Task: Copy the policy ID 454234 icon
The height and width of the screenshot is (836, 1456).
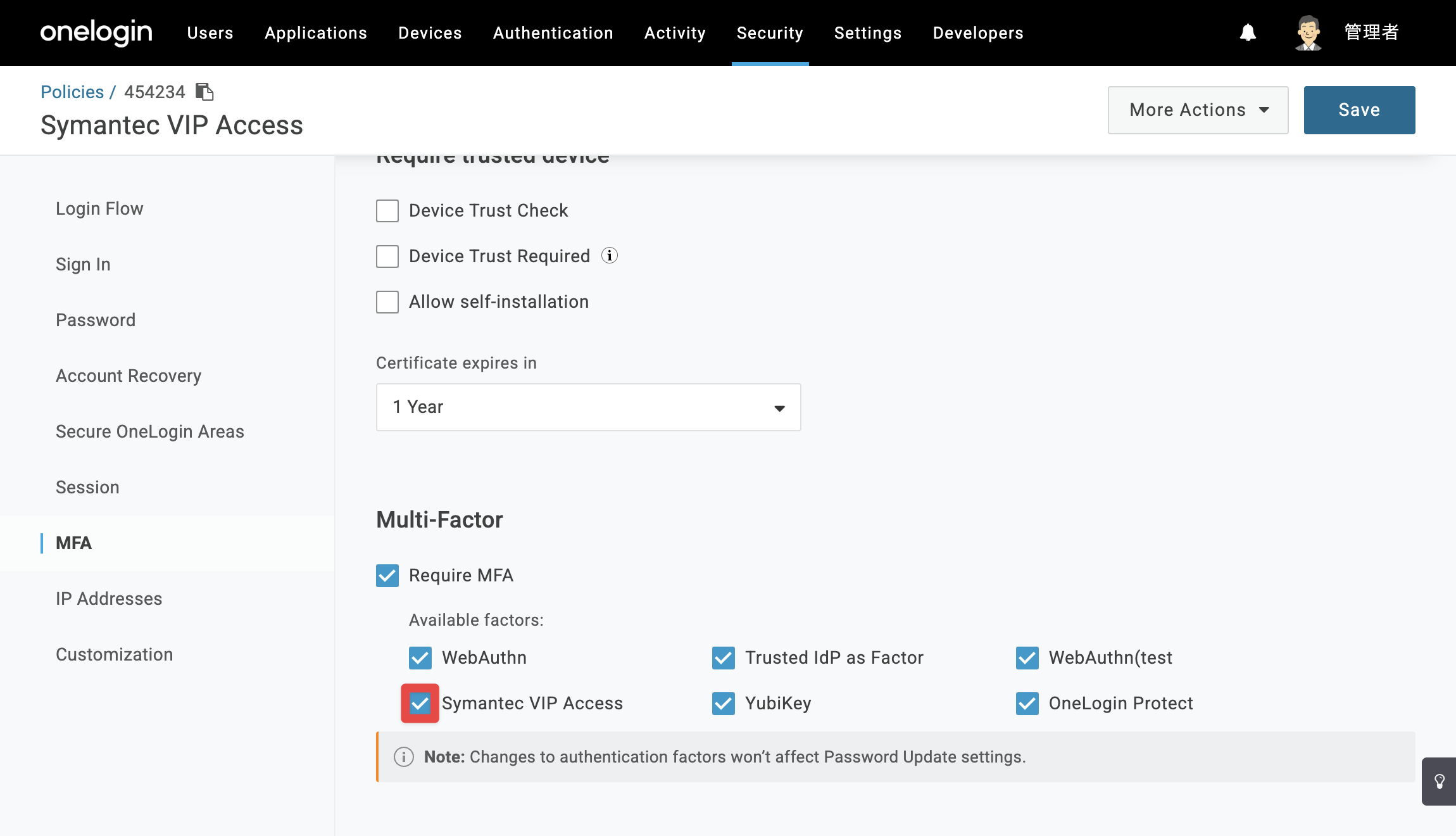Action: pos(204,92)
